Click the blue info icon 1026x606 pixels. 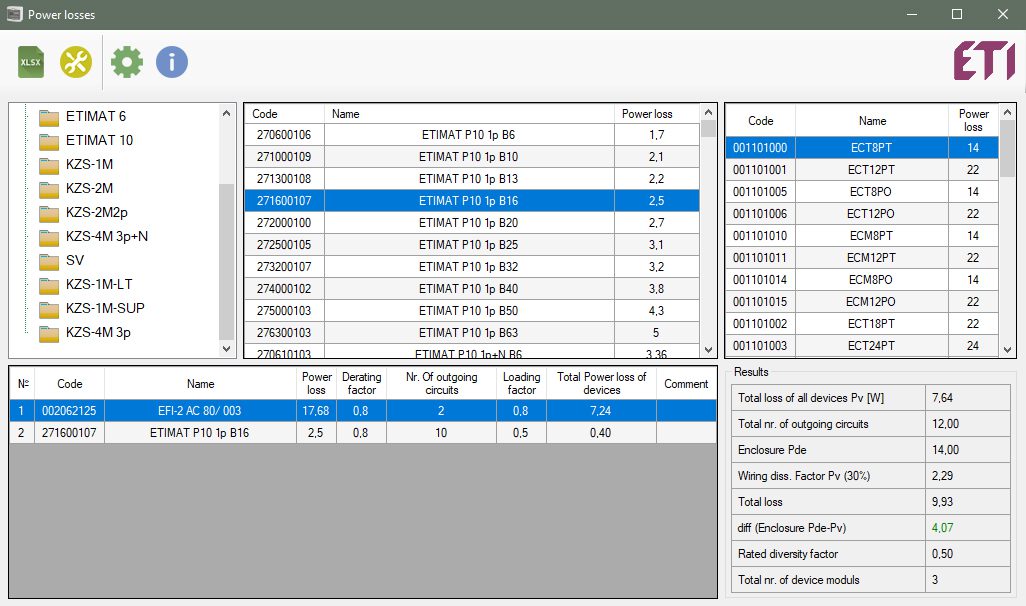tap(171, 62)
